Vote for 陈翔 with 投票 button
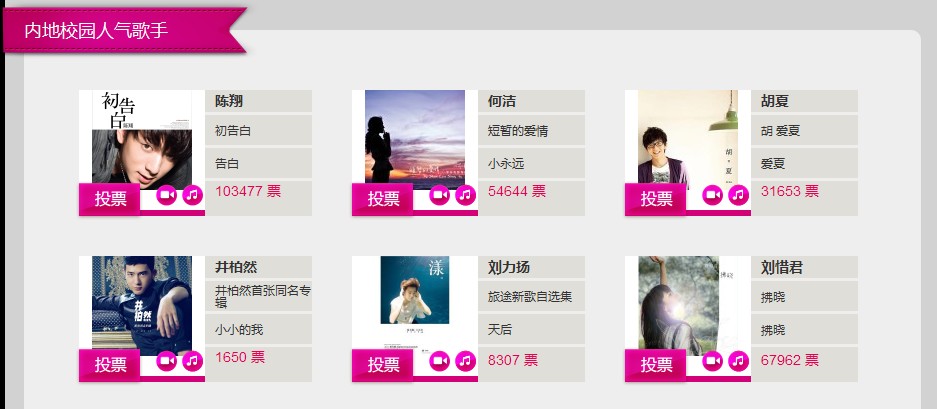 [109, 199]
